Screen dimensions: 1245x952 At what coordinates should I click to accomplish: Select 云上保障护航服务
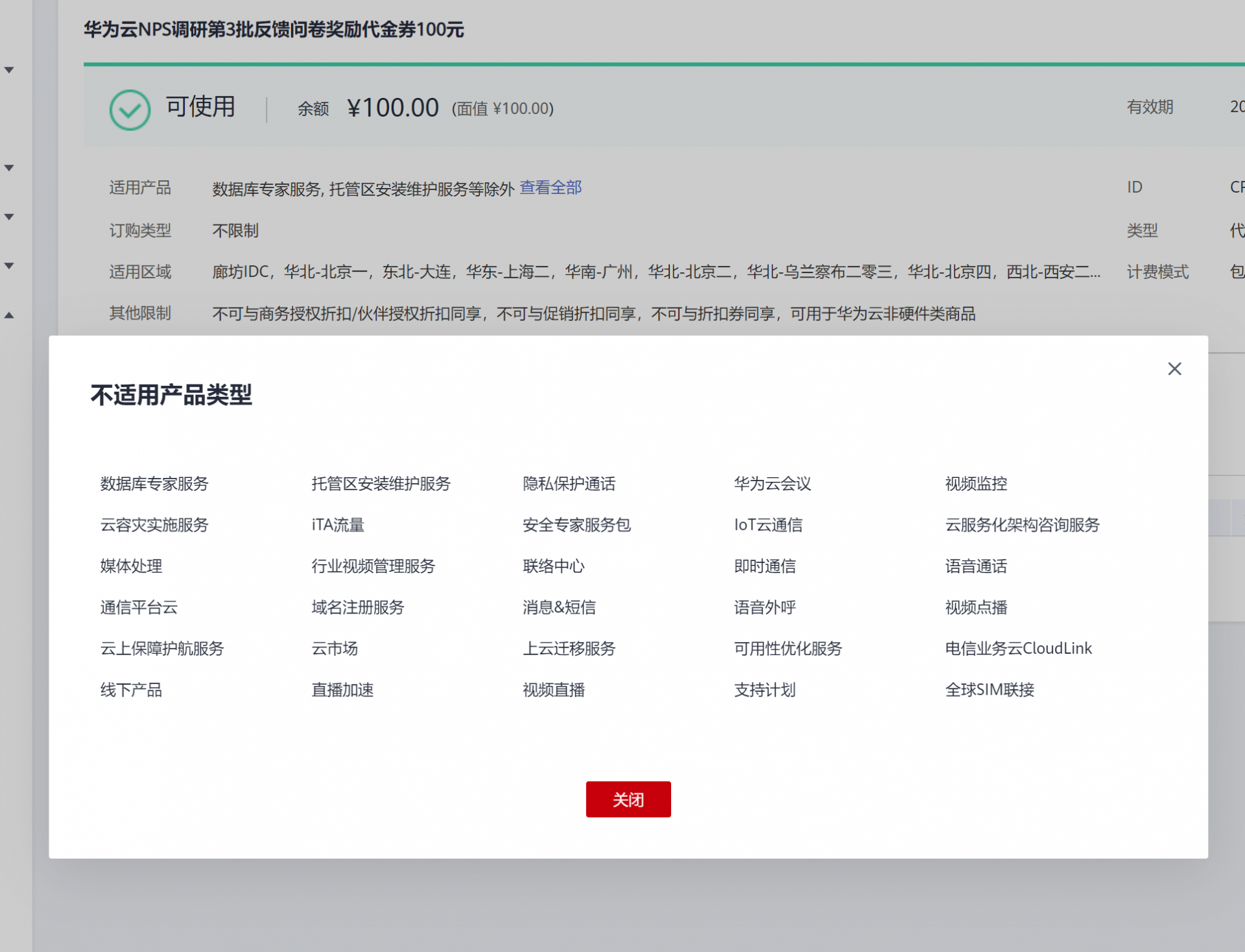(162, 649)
